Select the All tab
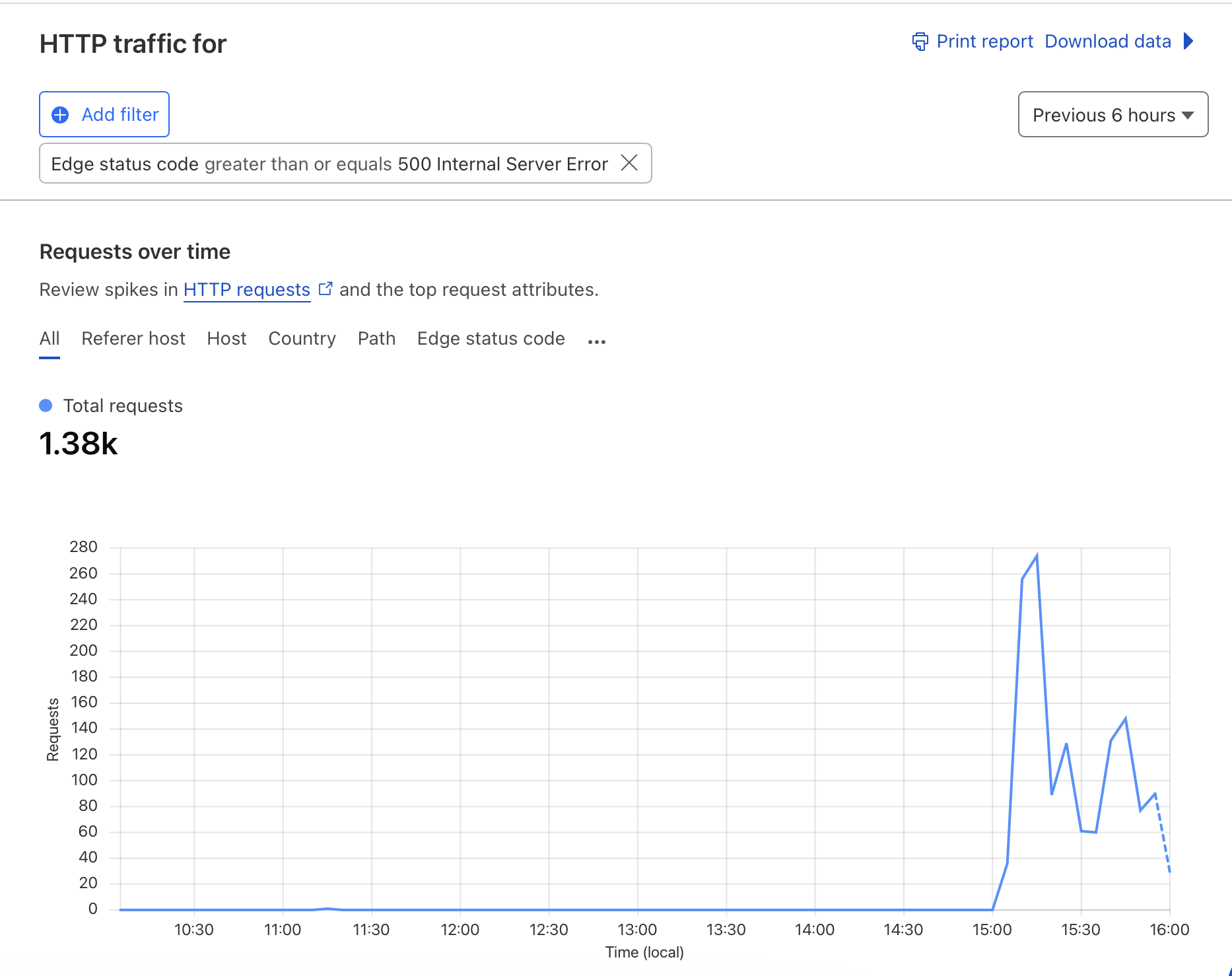1232x976 pixels. pos(50,339)
